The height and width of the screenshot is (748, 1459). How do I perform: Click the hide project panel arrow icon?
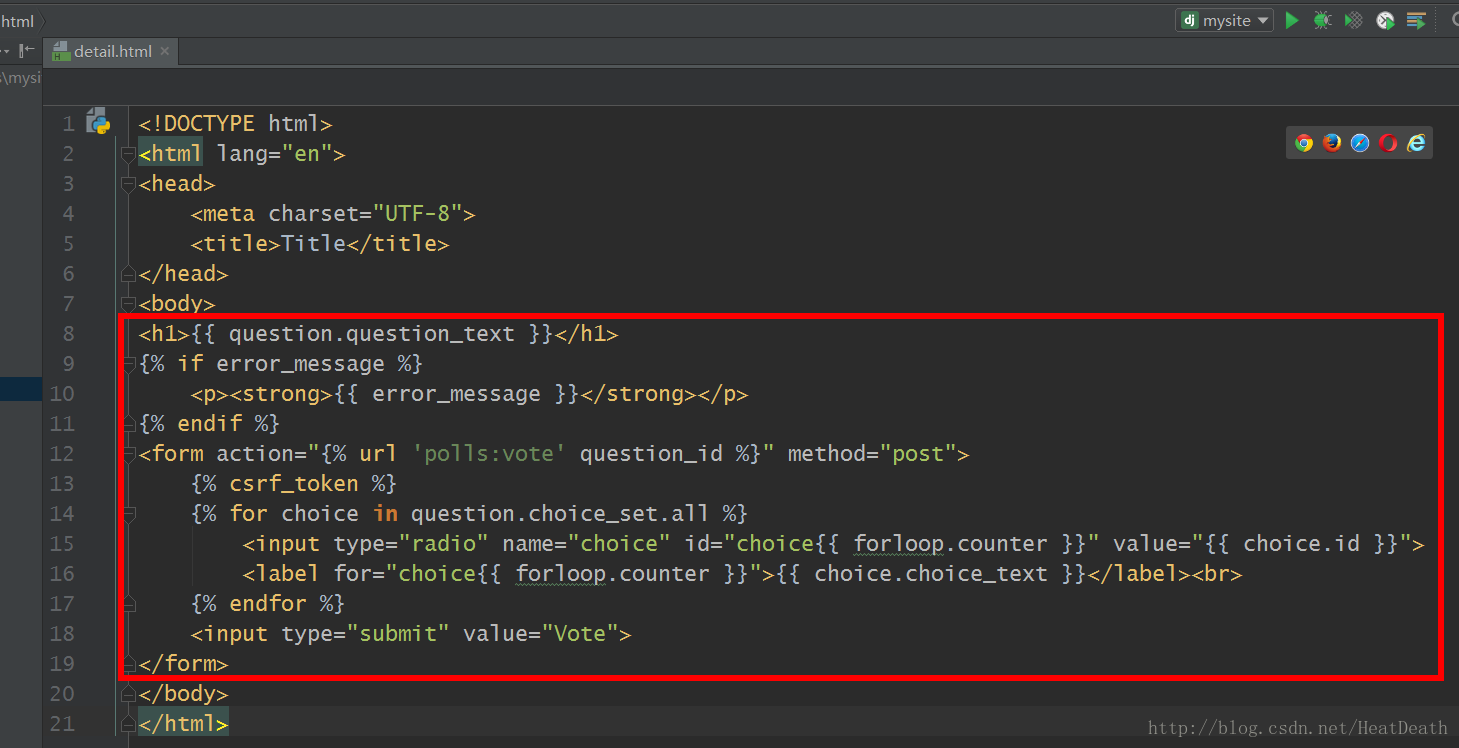pyautogui.click(x=27, y=50)
